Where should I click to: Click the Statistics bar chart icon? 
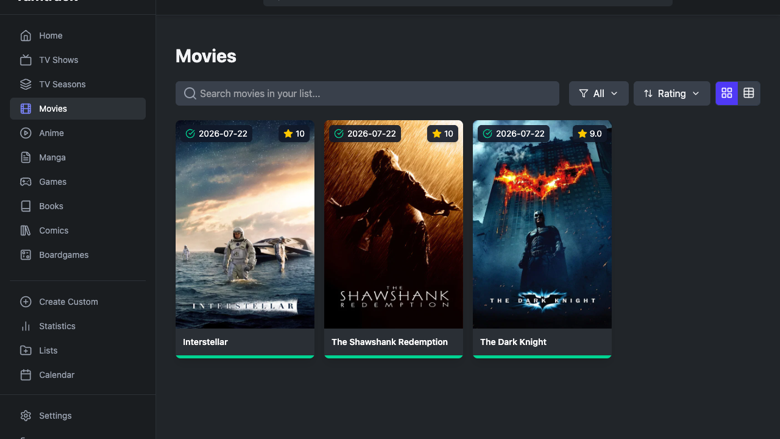tap(25, 326)
